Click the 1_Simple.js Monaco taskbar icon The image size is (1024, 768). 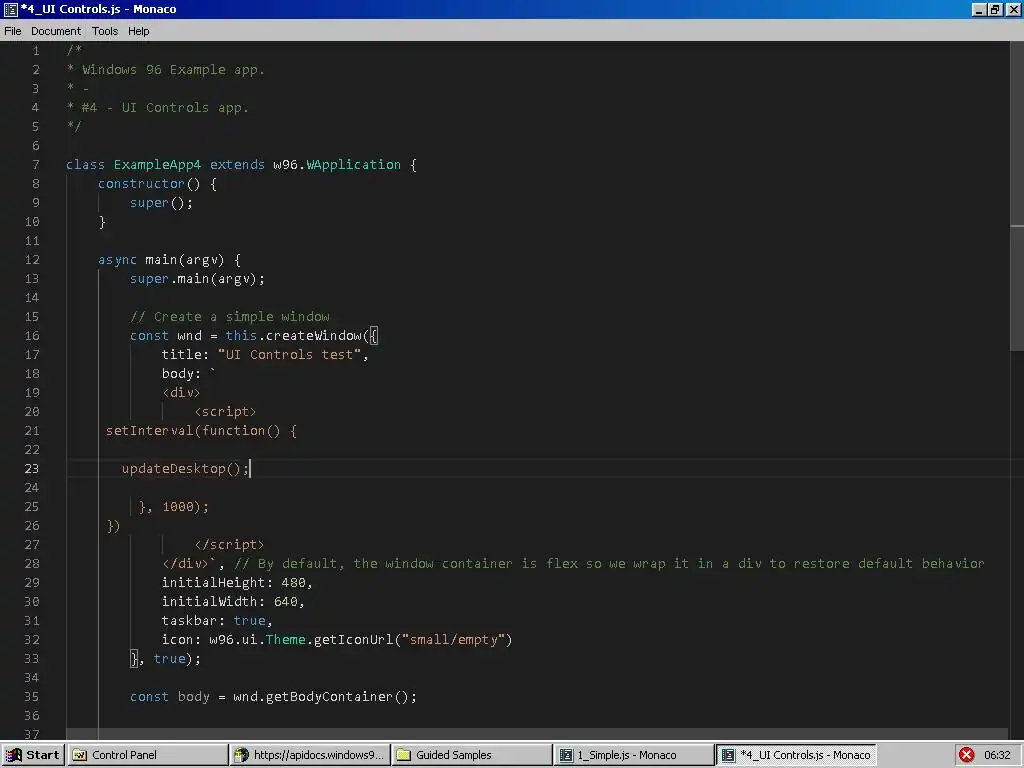pos(566,755)
